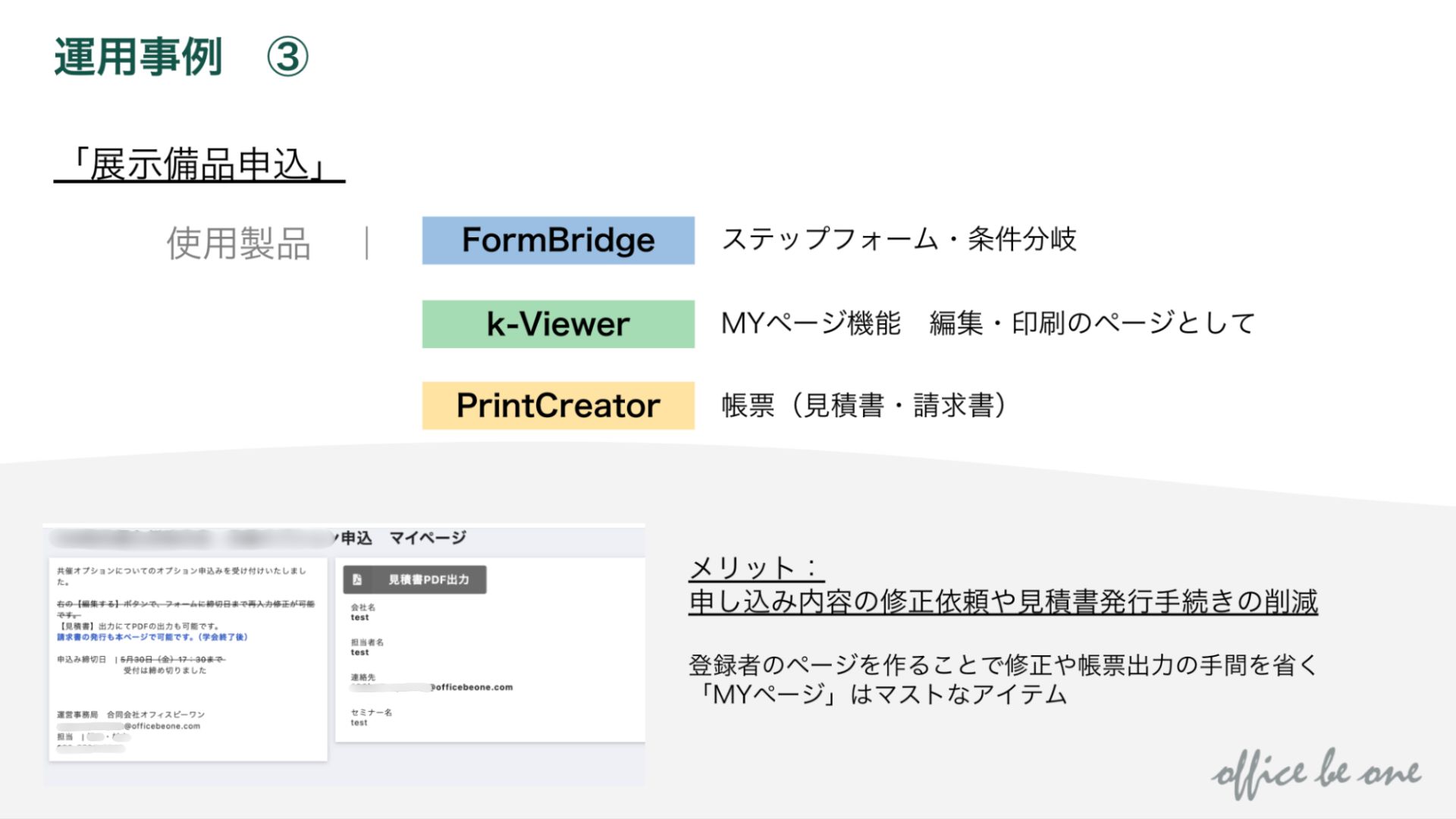Click the yellow PrintCreator product label
Screen dimensions: 1456x819
pos(558,406)
